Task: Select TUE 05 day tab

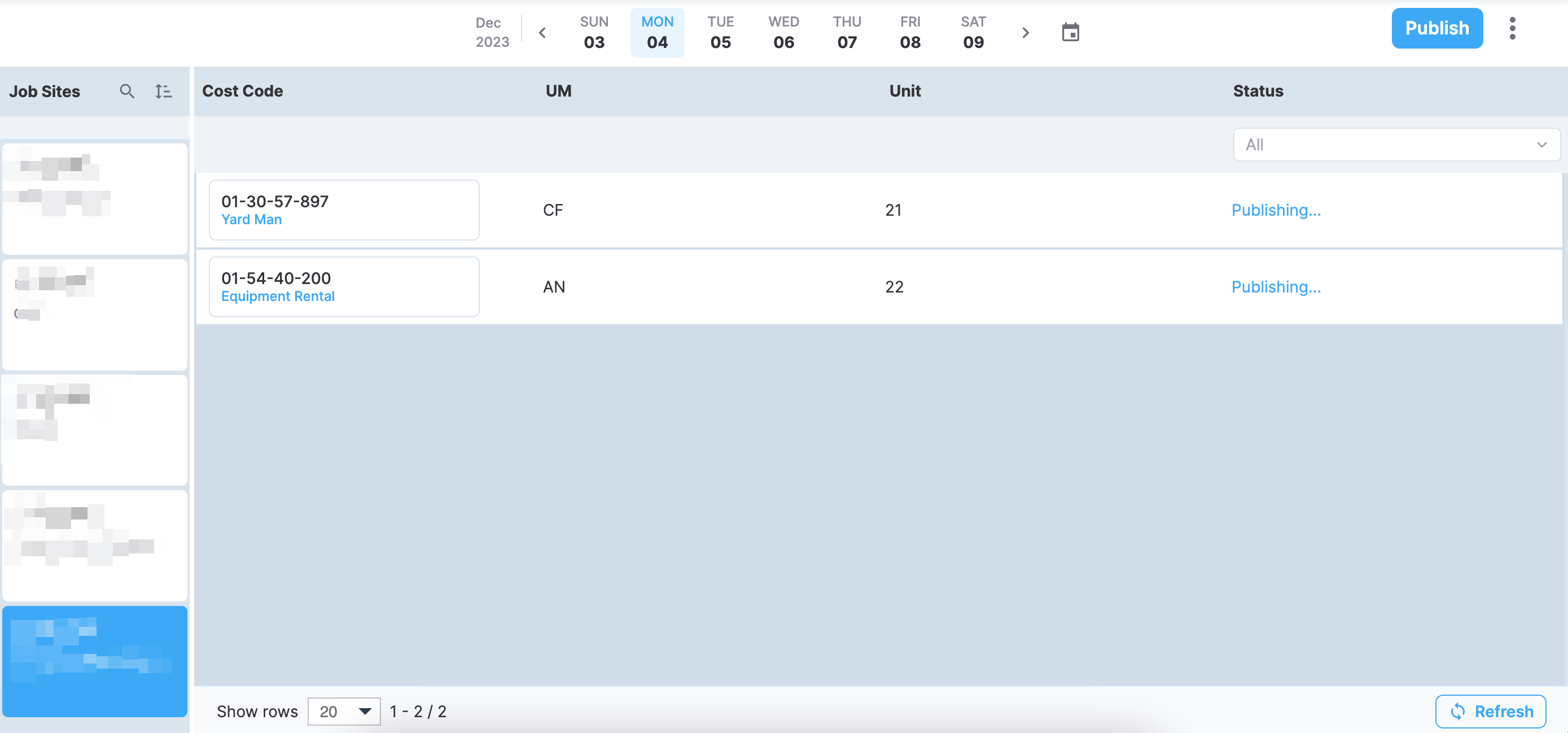Action: tap(720, 33)
